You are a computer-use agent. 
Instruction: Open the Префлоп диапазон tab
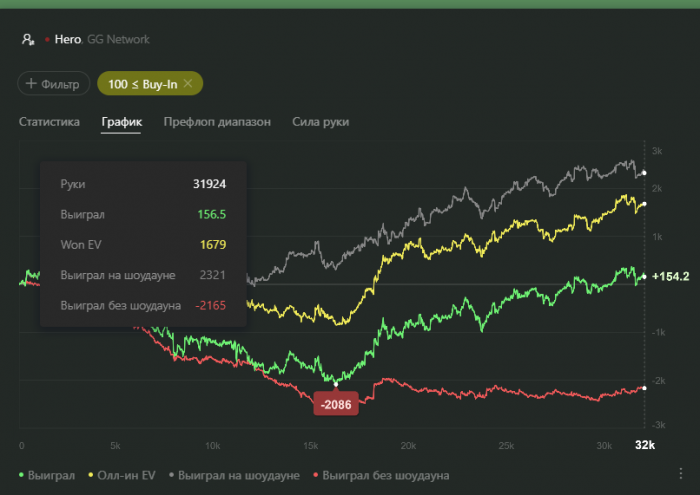217,122
